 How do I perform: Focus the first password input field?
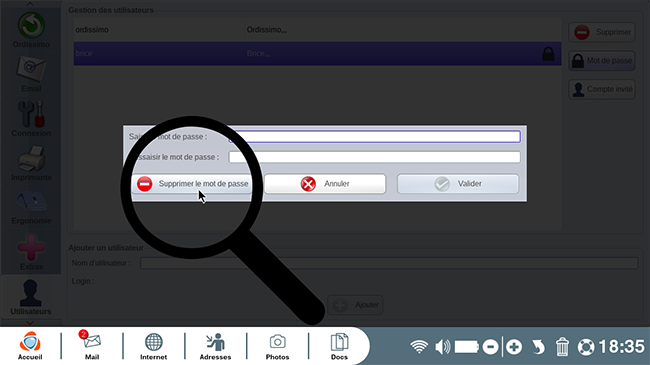pyautogui.click(x=375, y=136)
